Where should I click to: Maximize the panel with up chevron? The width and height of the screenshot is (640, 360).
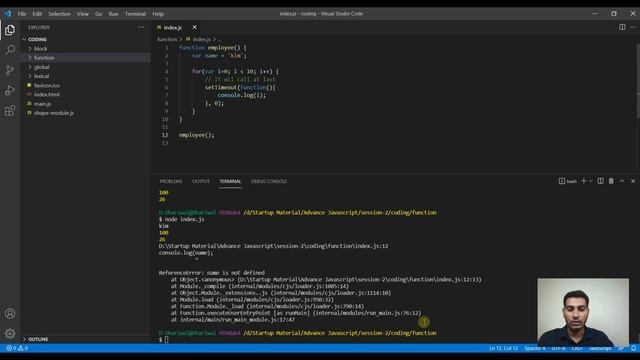point(622,181)
